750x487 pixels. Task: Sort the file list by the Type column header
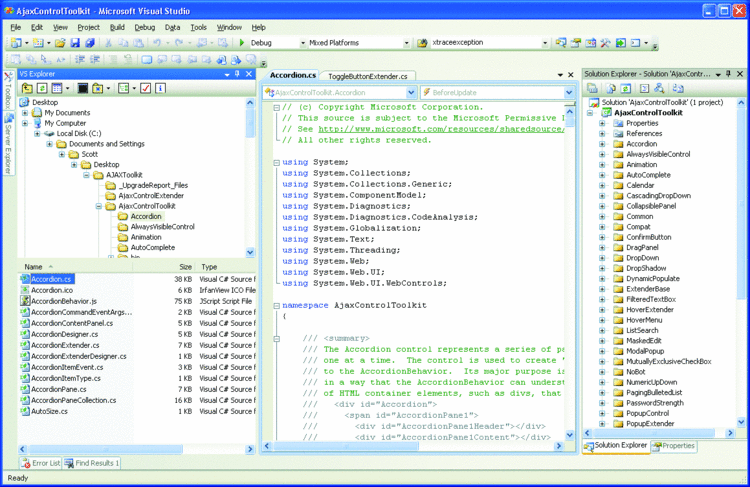click(x=227, y=267)
